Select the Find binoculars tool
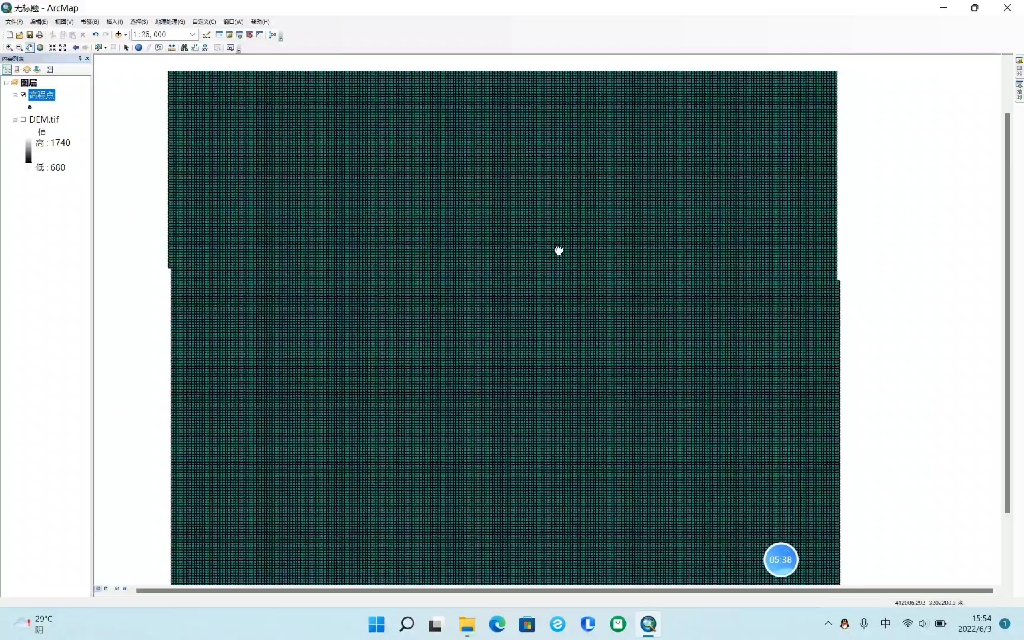1024x640 pixels. (183, 46)
